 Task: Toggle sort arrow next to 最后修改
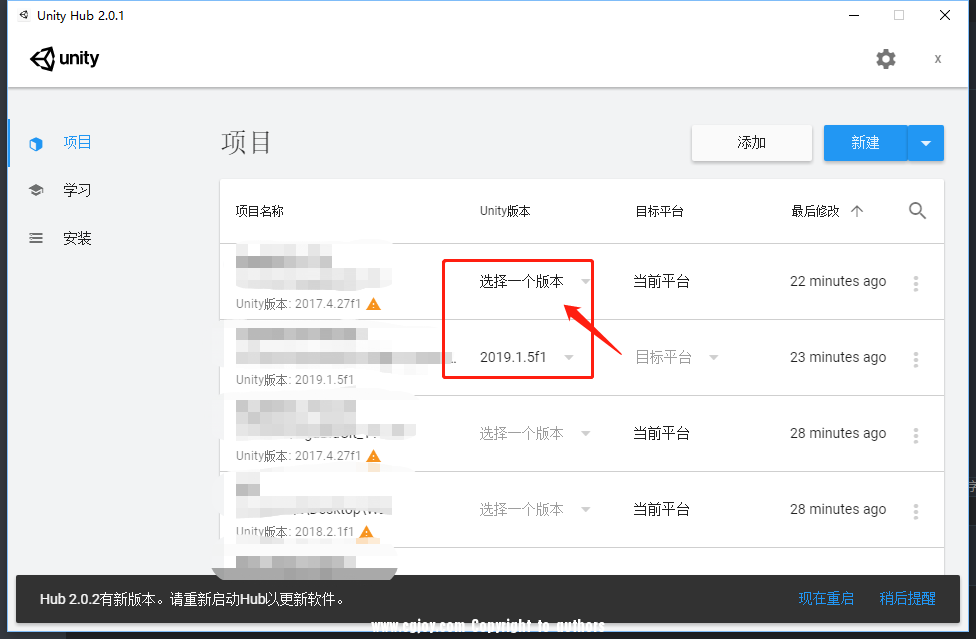857,211
